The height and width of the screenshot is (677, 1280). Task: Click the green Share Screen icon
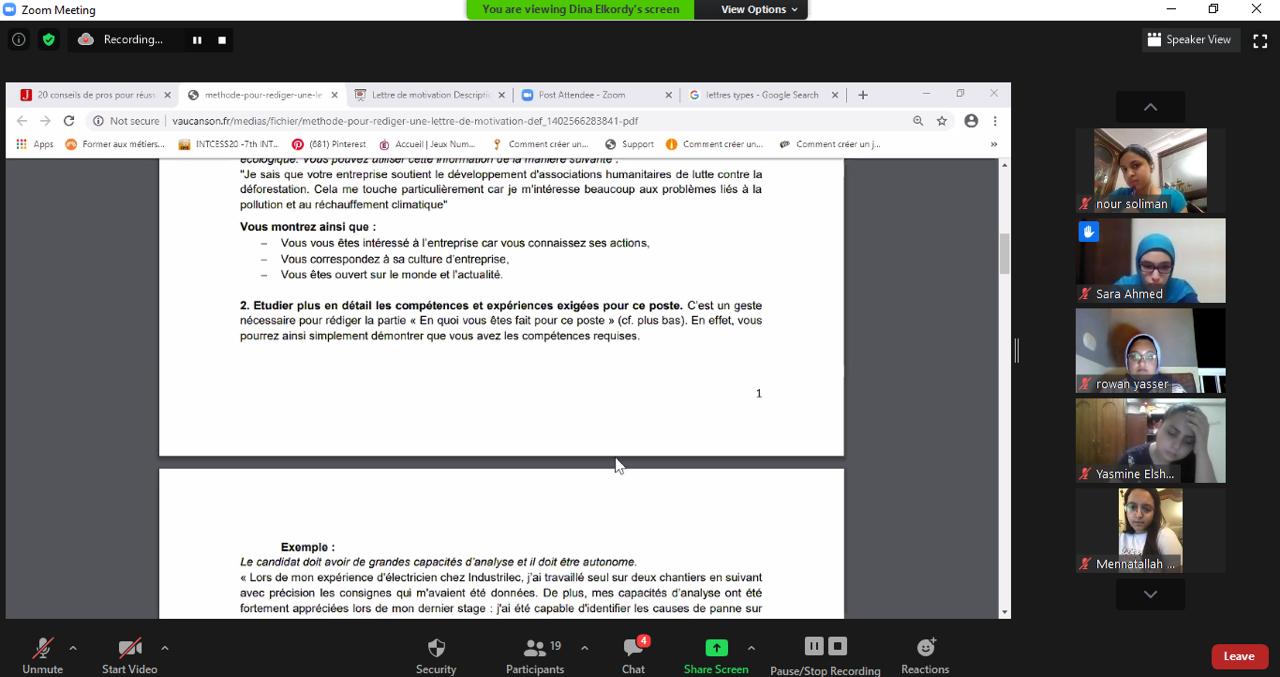716,648
